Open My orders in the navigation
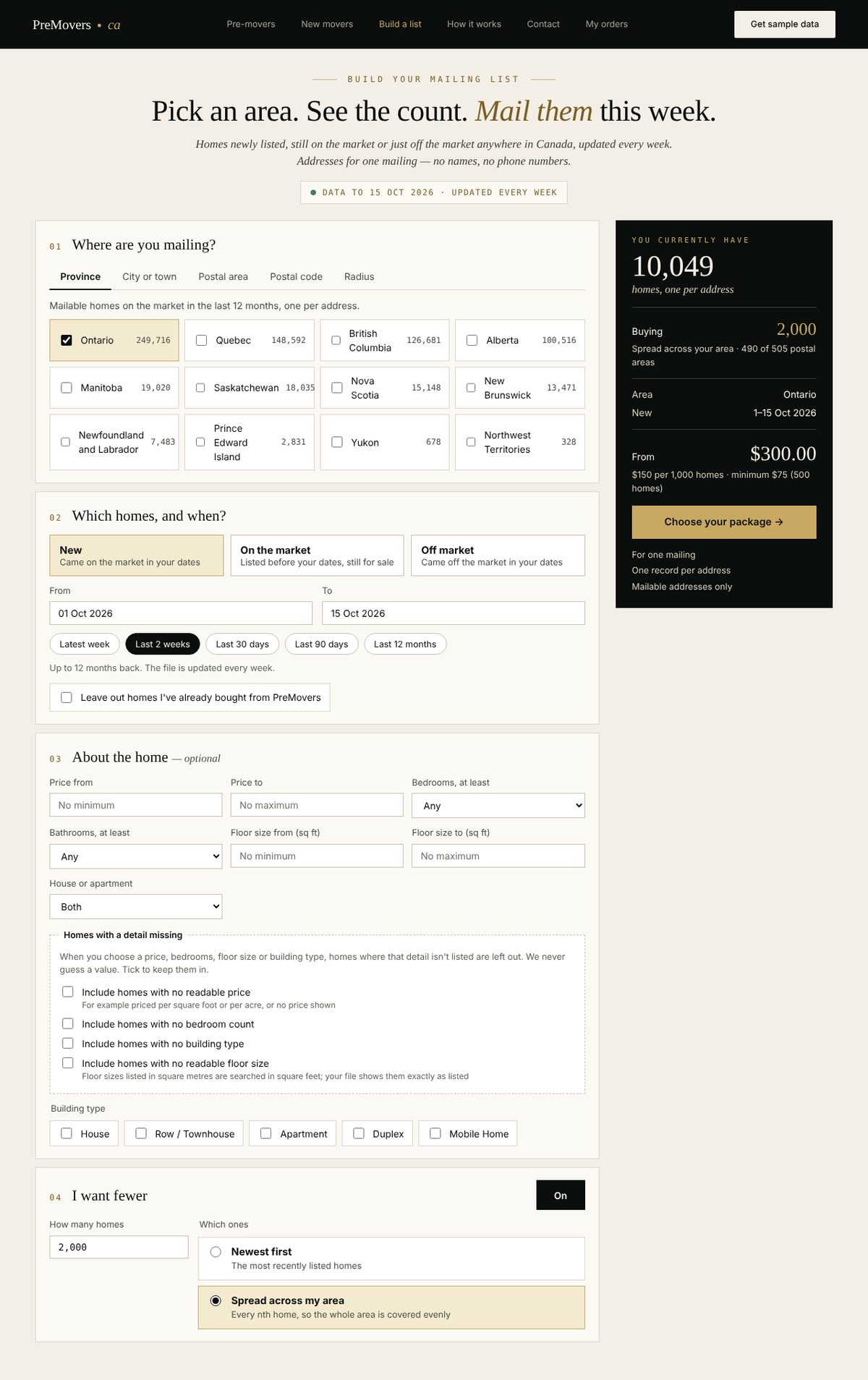This screenshot has height=1380, width=868. coord(606,24)
